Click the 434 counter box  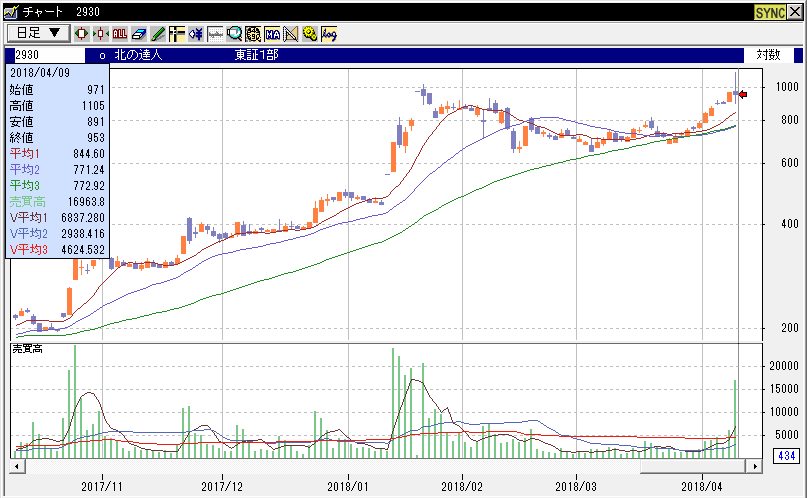(x=784, y=456)
